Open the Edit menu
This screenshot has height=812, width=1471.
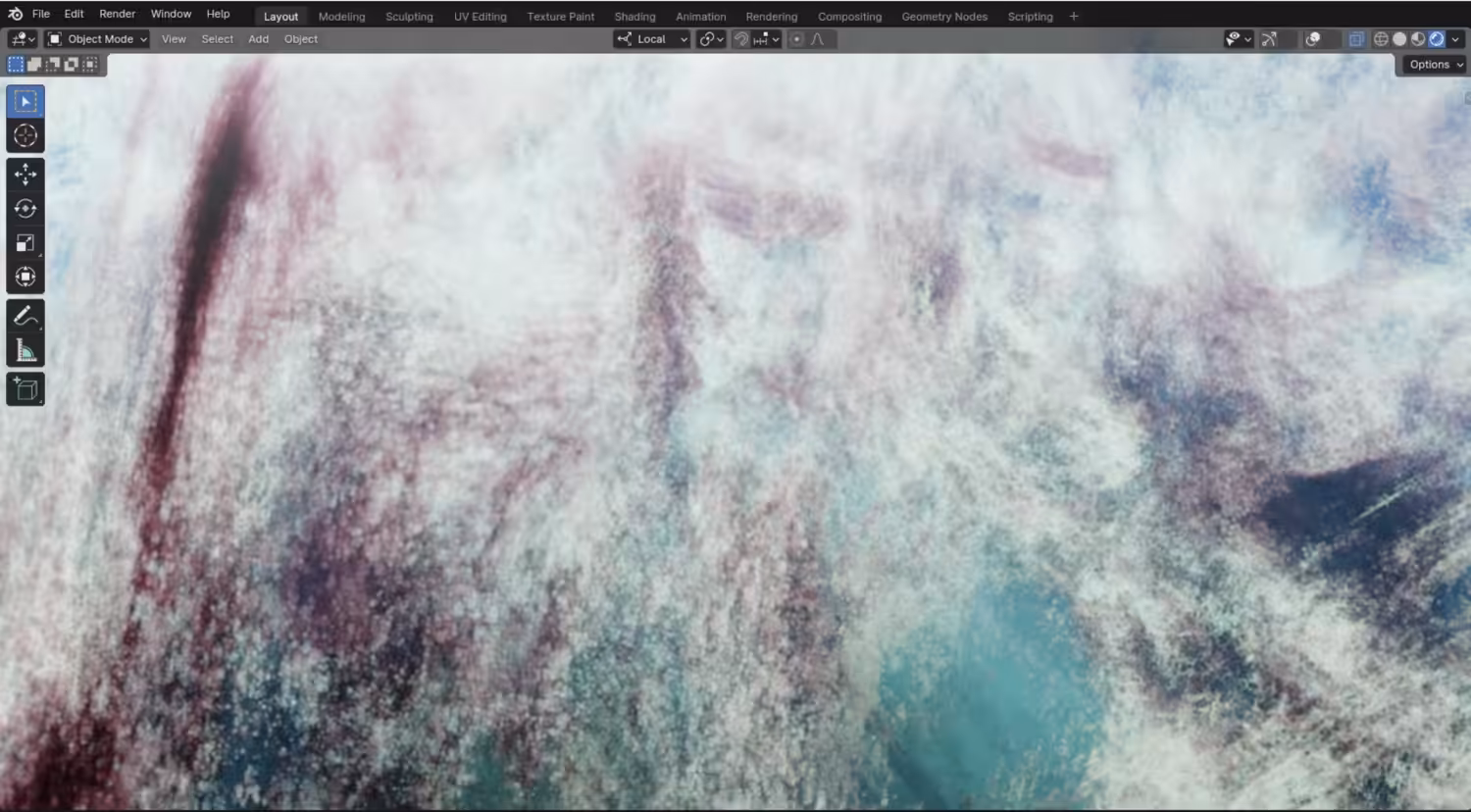pyautogui.click(x=74, y=14)
